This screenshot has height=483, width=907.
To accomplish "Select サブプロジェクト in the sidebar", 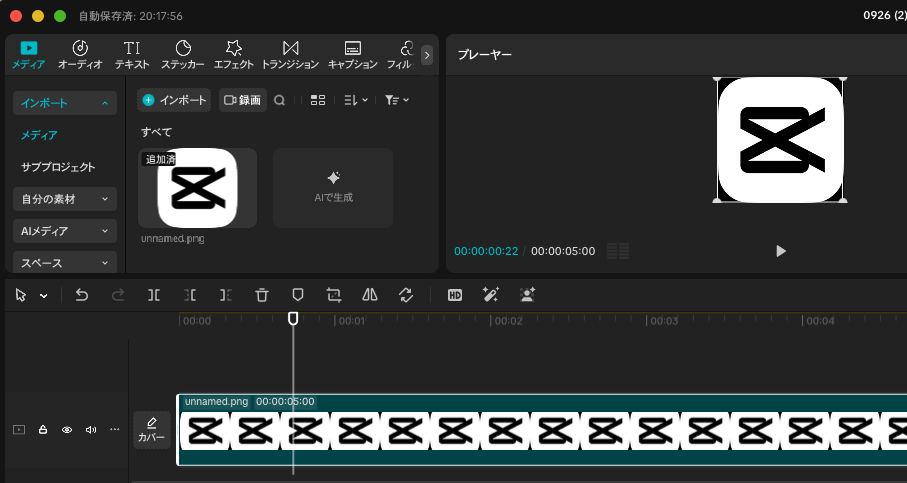I will click(x=58, y=167).
